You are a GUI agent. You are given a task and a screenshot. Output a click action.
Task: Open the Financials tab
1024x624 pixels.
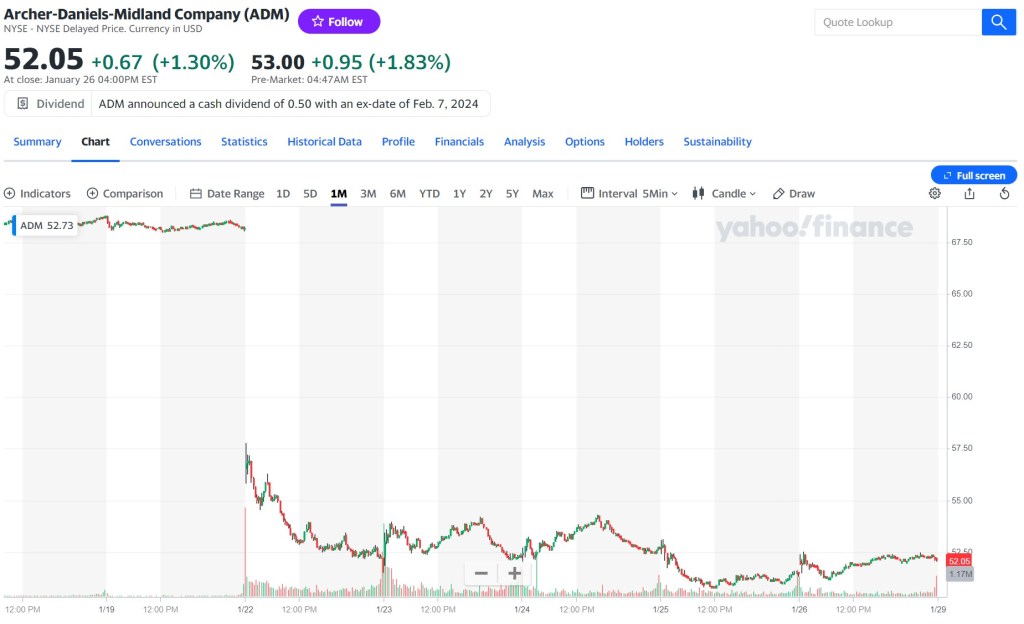pyautogui.click(x=459, y=142)
